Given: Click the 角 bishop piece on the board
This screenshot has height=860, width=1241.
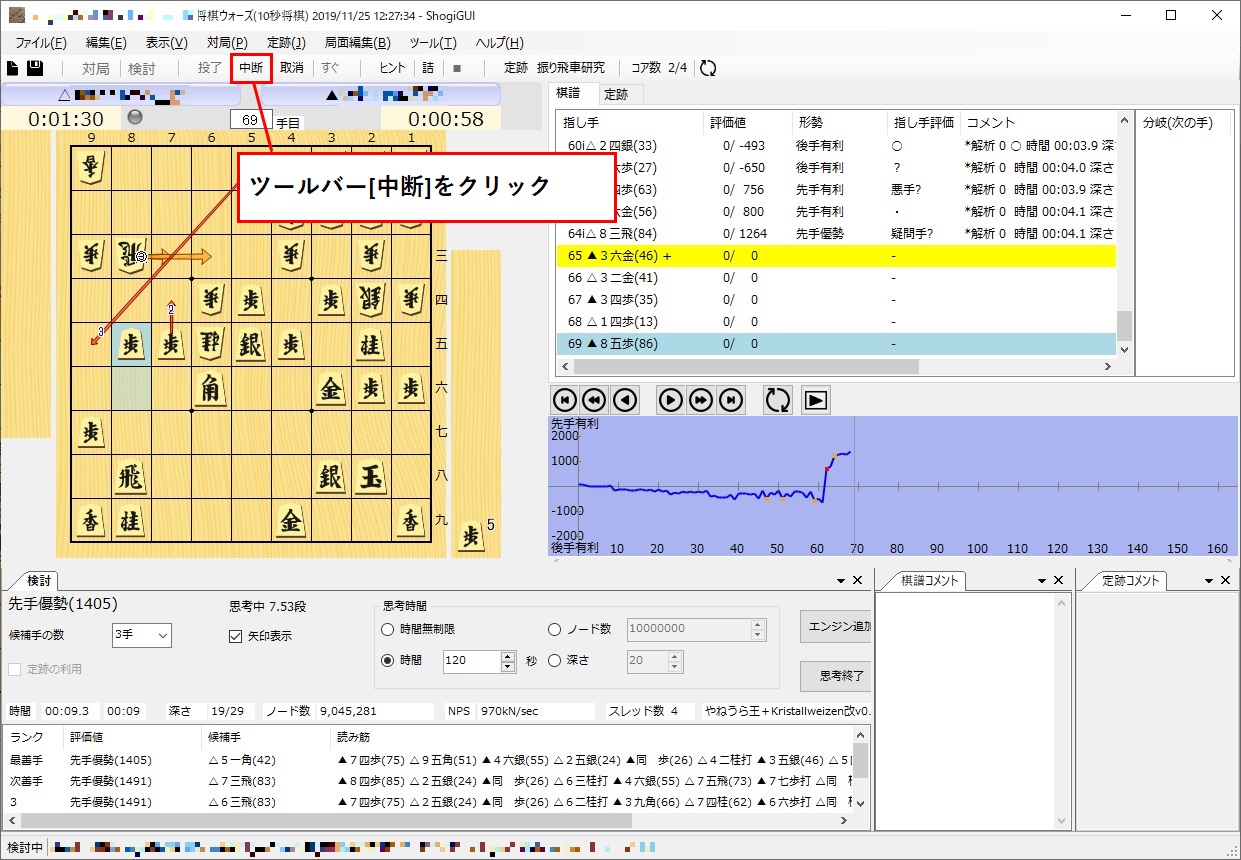Looking at the screenshot, I should click(x=210, y=389).
